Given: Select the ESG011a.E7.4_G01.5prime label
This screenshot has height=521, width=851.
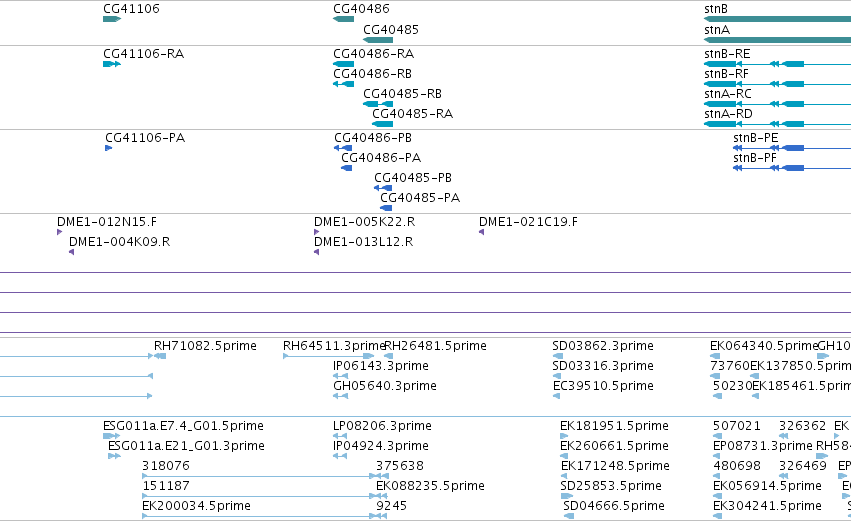Looking at the screenshot, I should (183, 426).
